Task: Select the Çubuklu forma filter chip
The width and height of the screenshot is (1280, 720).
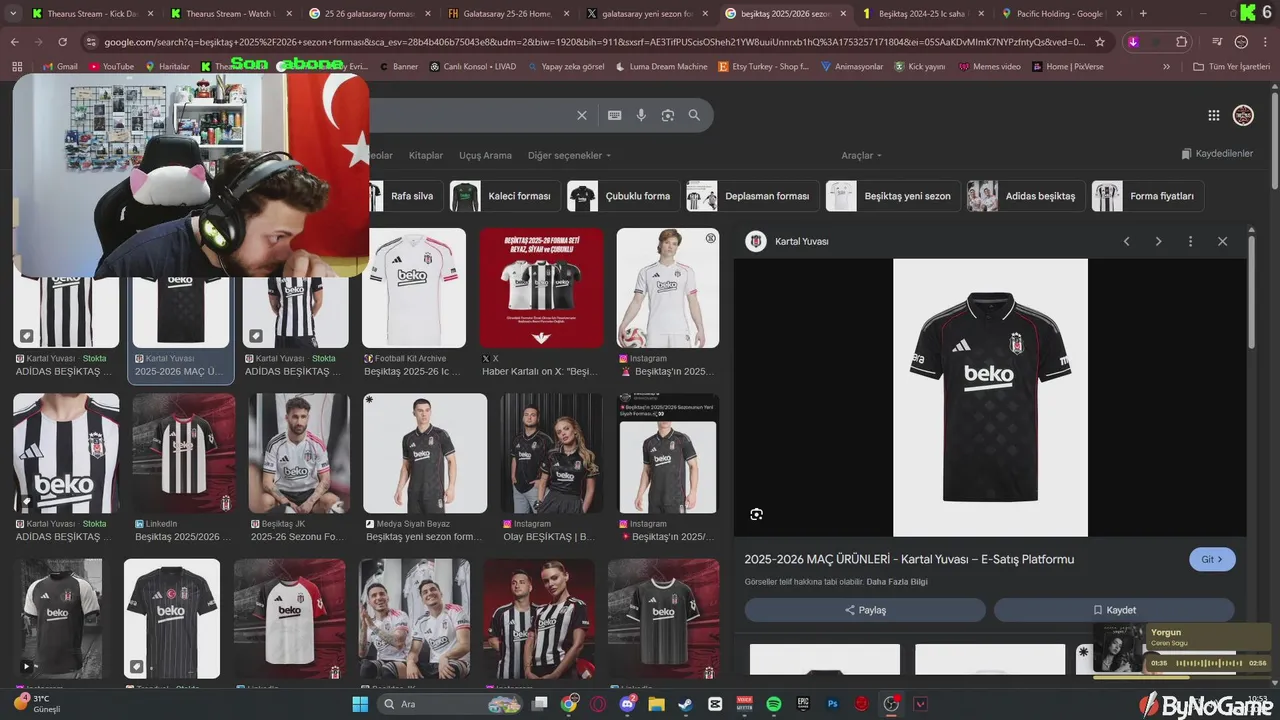Action: (623, 196)
